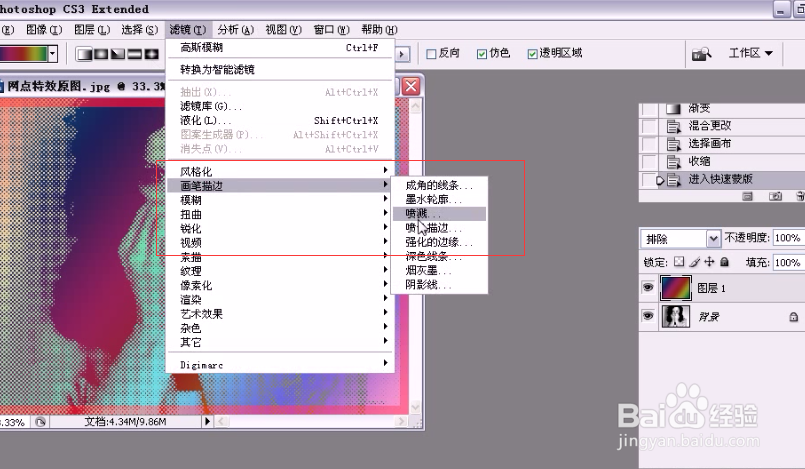Open the 帮助 menu

[x=379, y=30]
